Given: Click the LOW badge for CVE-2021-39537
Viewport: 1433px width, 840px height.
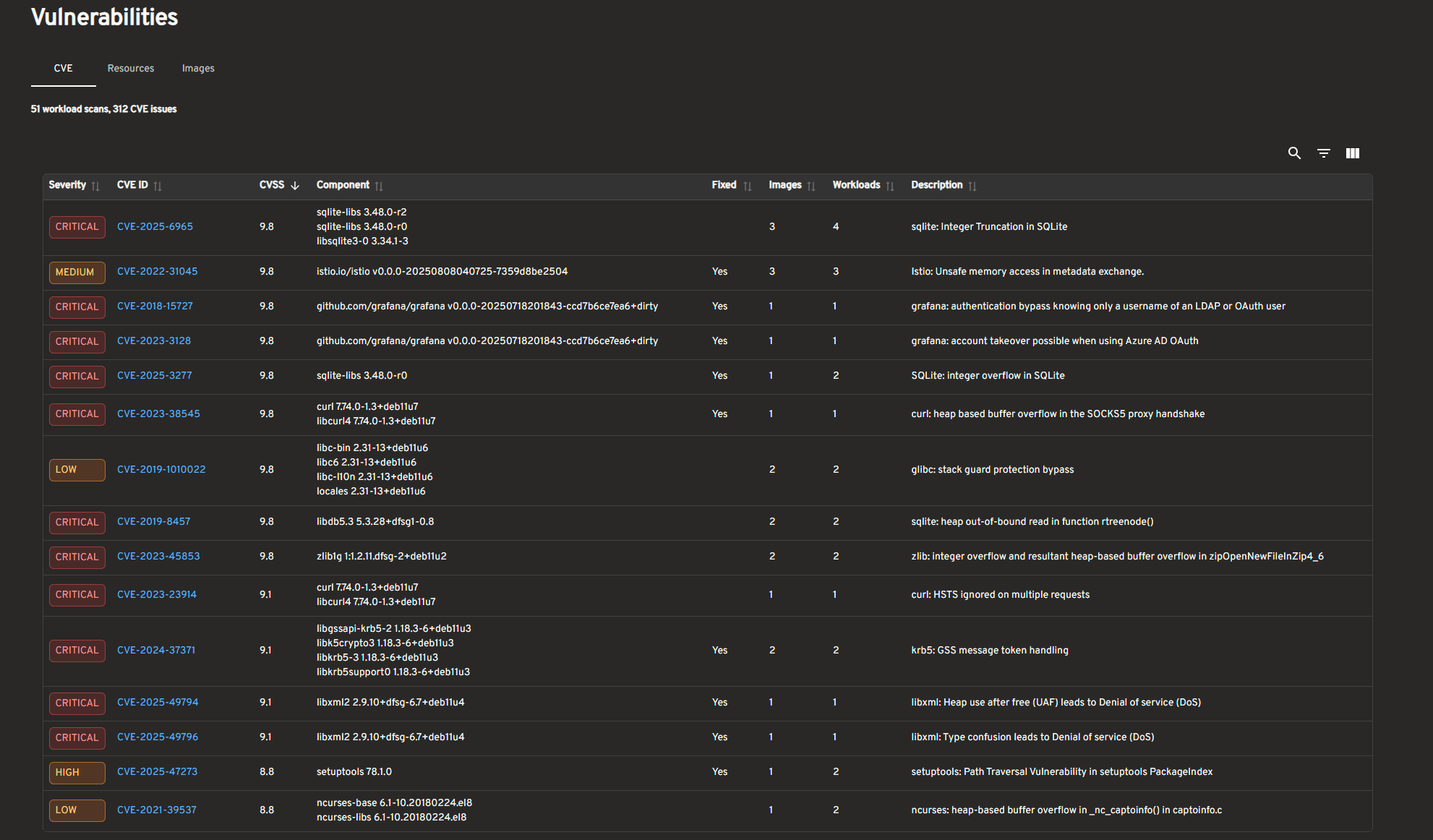Looking at the screenshot, I should click(77, 810).
